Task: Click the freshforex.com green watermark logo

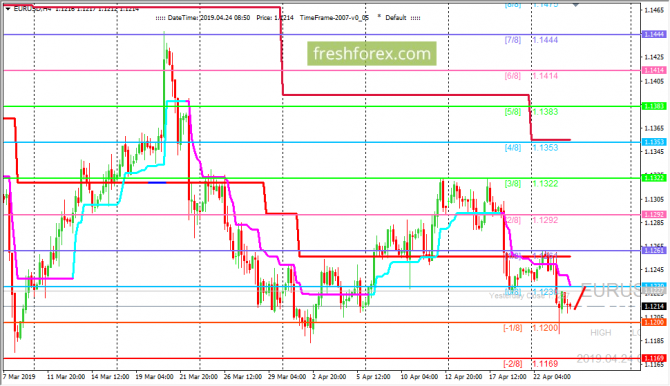Action: click(x=372, y=53)
